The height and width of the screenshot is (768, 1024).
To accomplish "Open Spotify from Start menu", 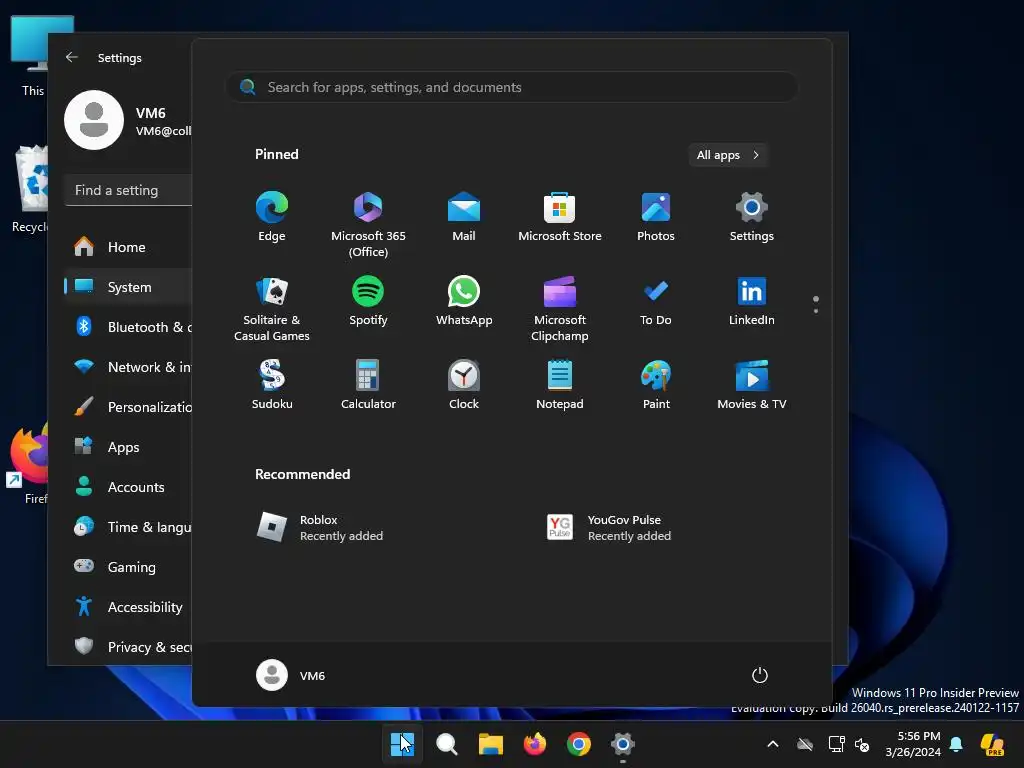I will (x=368, y=301).
